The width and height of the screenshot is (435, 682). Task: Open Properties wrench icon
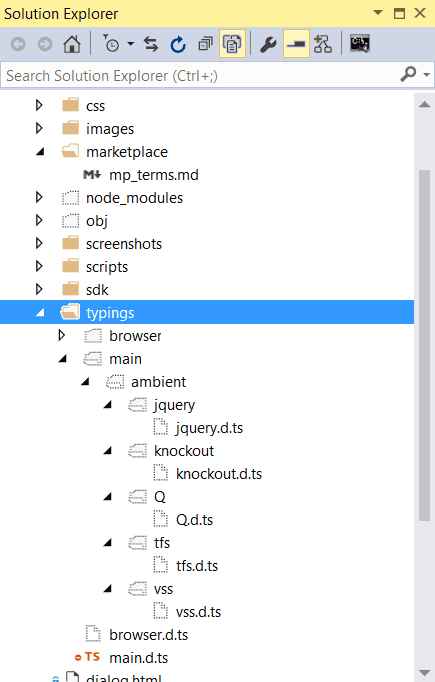coord(268,44)
